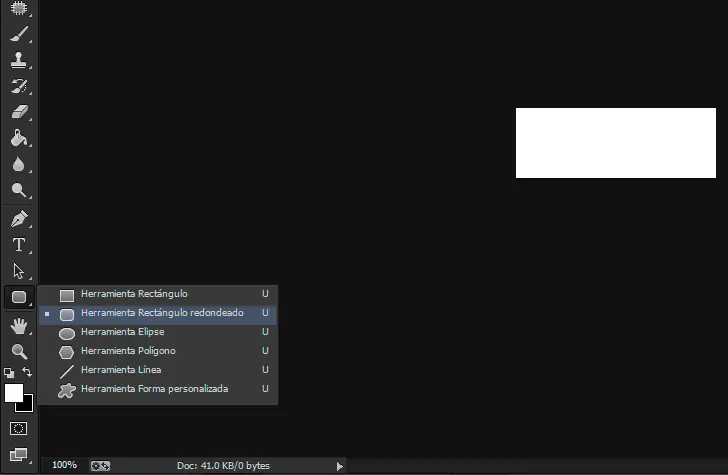Choose Herramienta Rectángulo from flyout
Screen dimensions: 728x475
[x=158, y=294]
